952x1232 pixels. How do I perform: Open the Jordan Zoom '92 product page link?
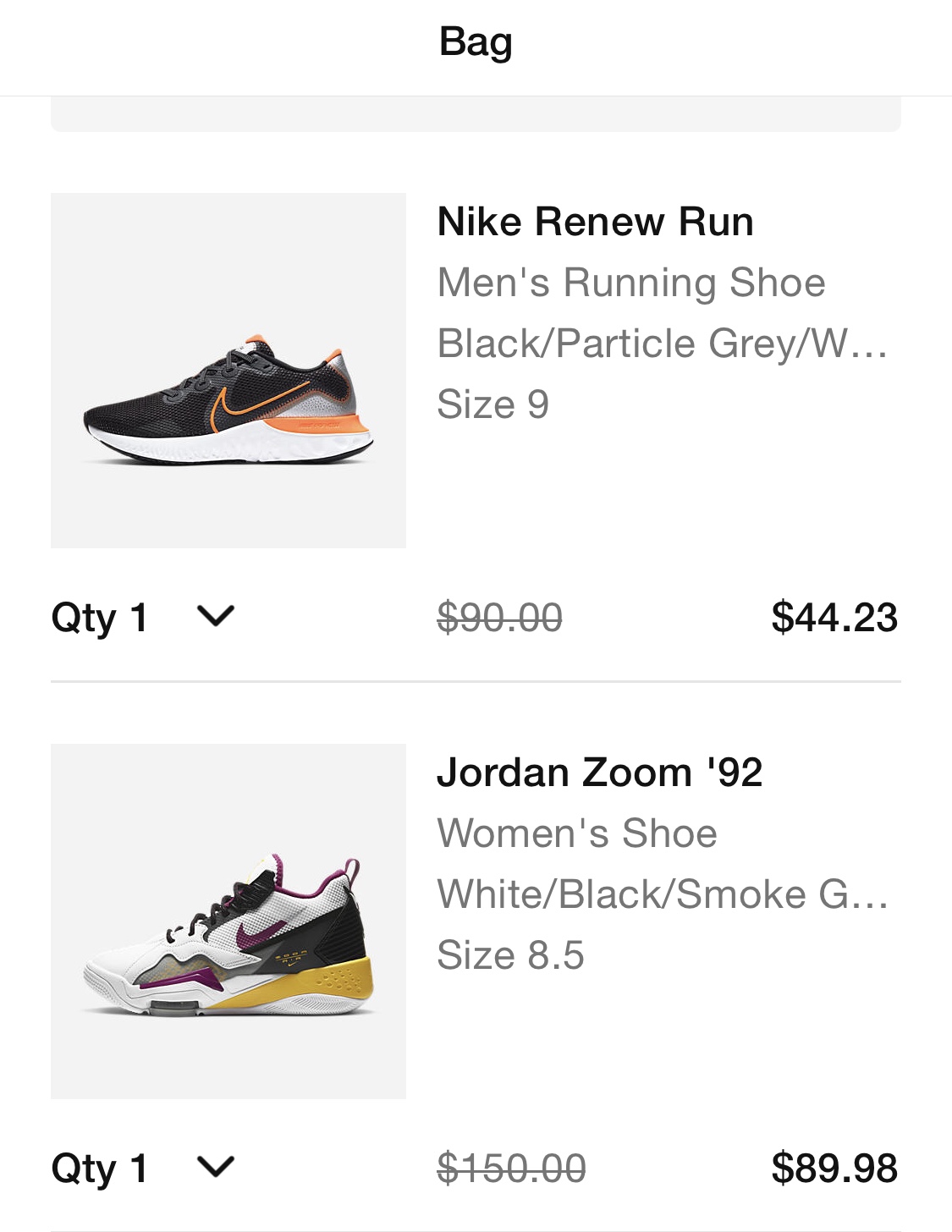click(x=601, y=771)
